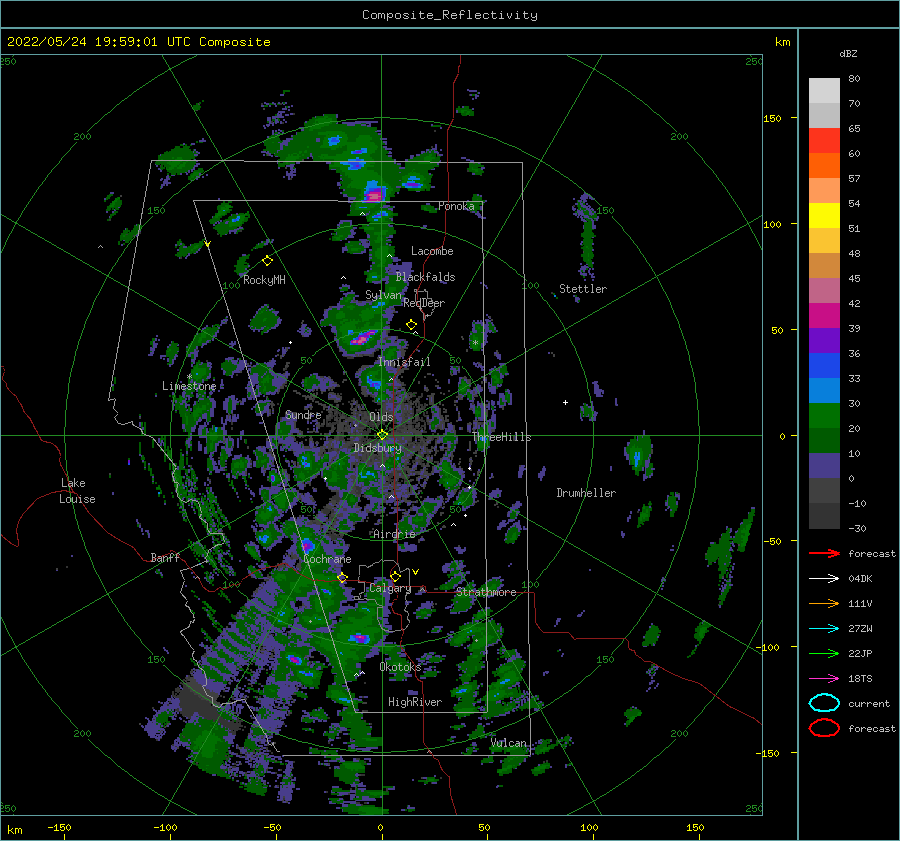Click the white plus marker west of Drumheller area
900x841 pixels.
[x=565, y=402]
